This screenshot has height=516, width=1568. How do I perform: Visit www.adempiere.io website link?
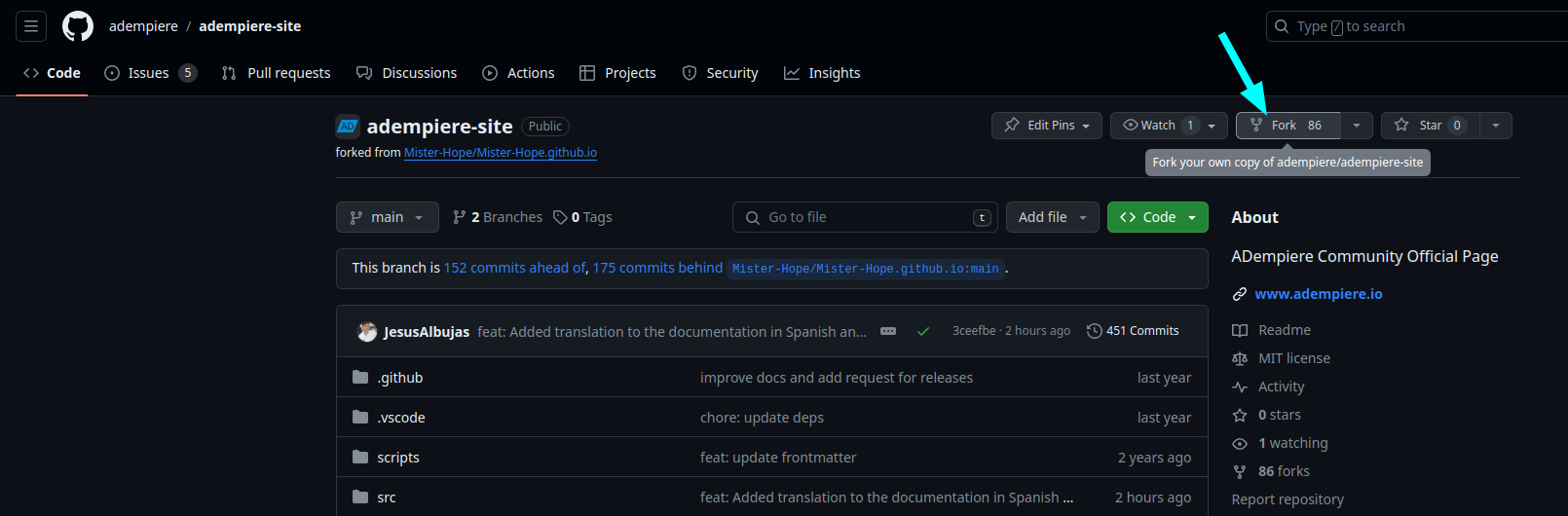click(x=1319, y=294)
